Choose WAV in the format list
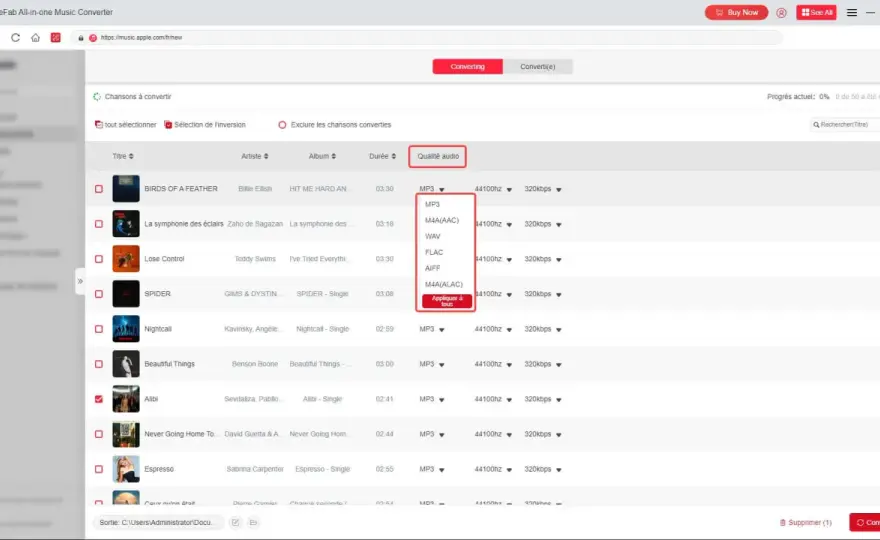 click(x=433, y=236)
